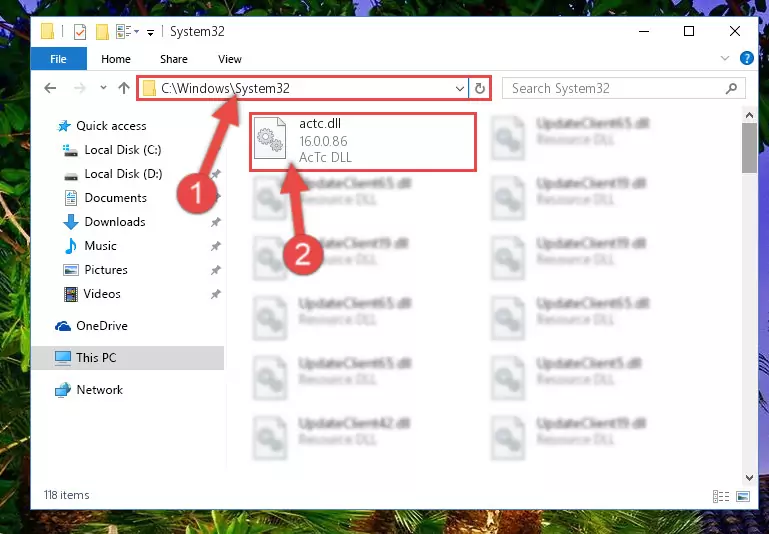Click the pin icon beside Music
Image resolution: width=769 pixels, height=534 pixels.
point(215,246)
